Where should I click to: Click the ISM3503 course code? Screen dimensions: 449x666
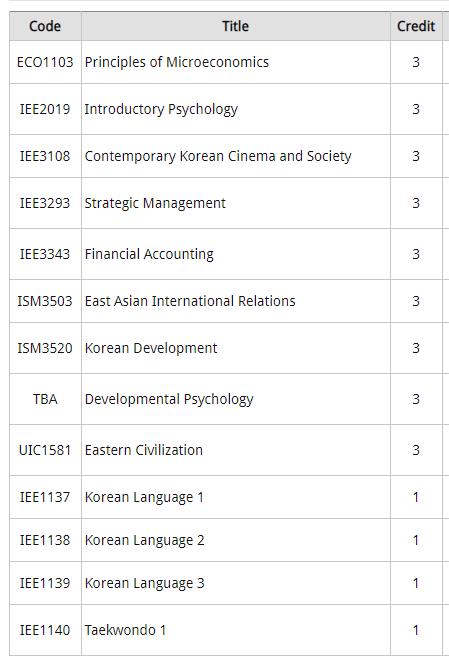coord(45,301)
